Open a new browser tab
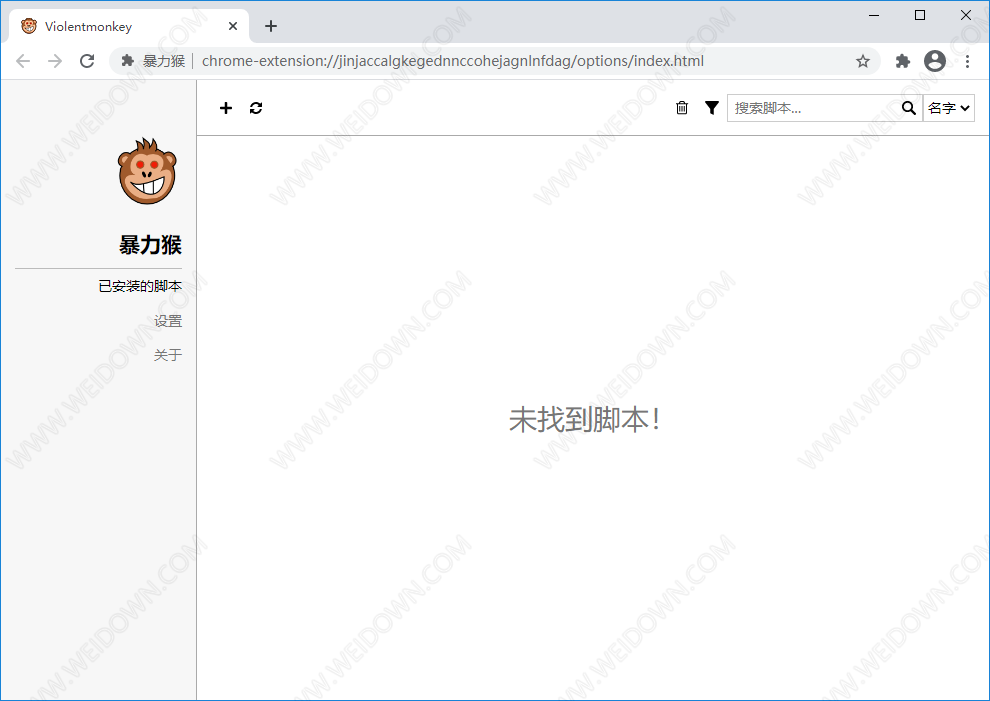The height and width of the screenshot is (701, 990). 271,26
